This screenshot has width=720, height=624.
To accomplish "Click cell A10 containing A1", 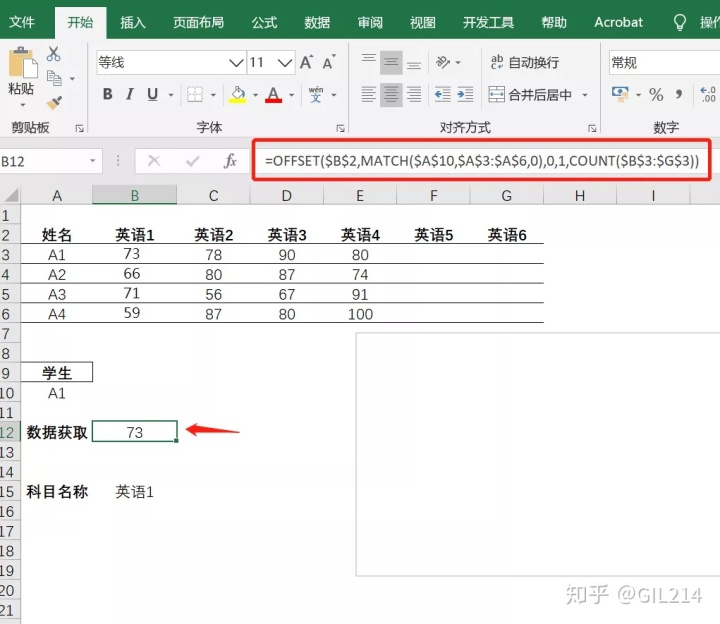I will pos(56,393).
